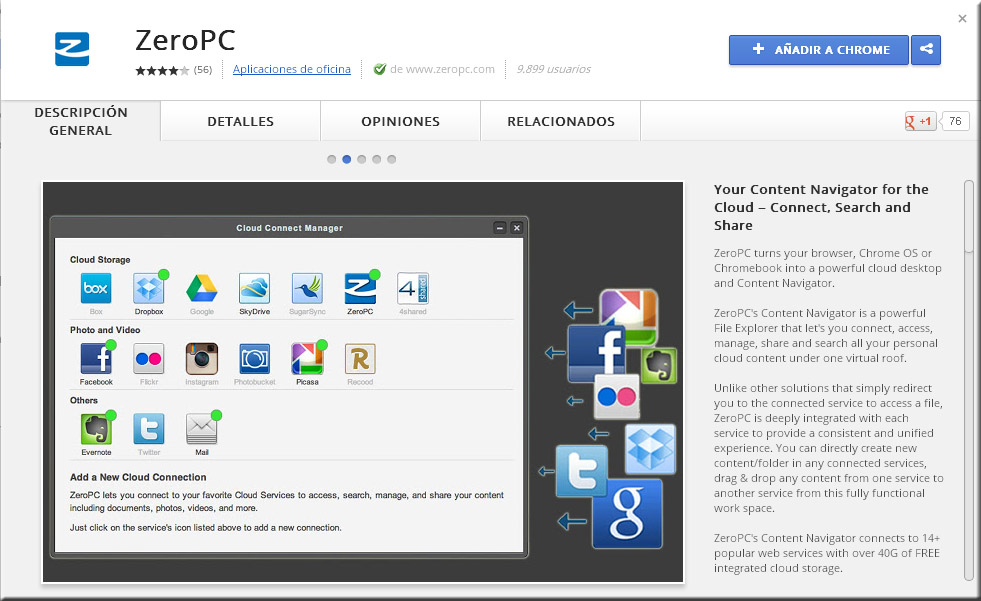Close the app details overlay
Screen dimensions: 981x601
click(962, 19)
